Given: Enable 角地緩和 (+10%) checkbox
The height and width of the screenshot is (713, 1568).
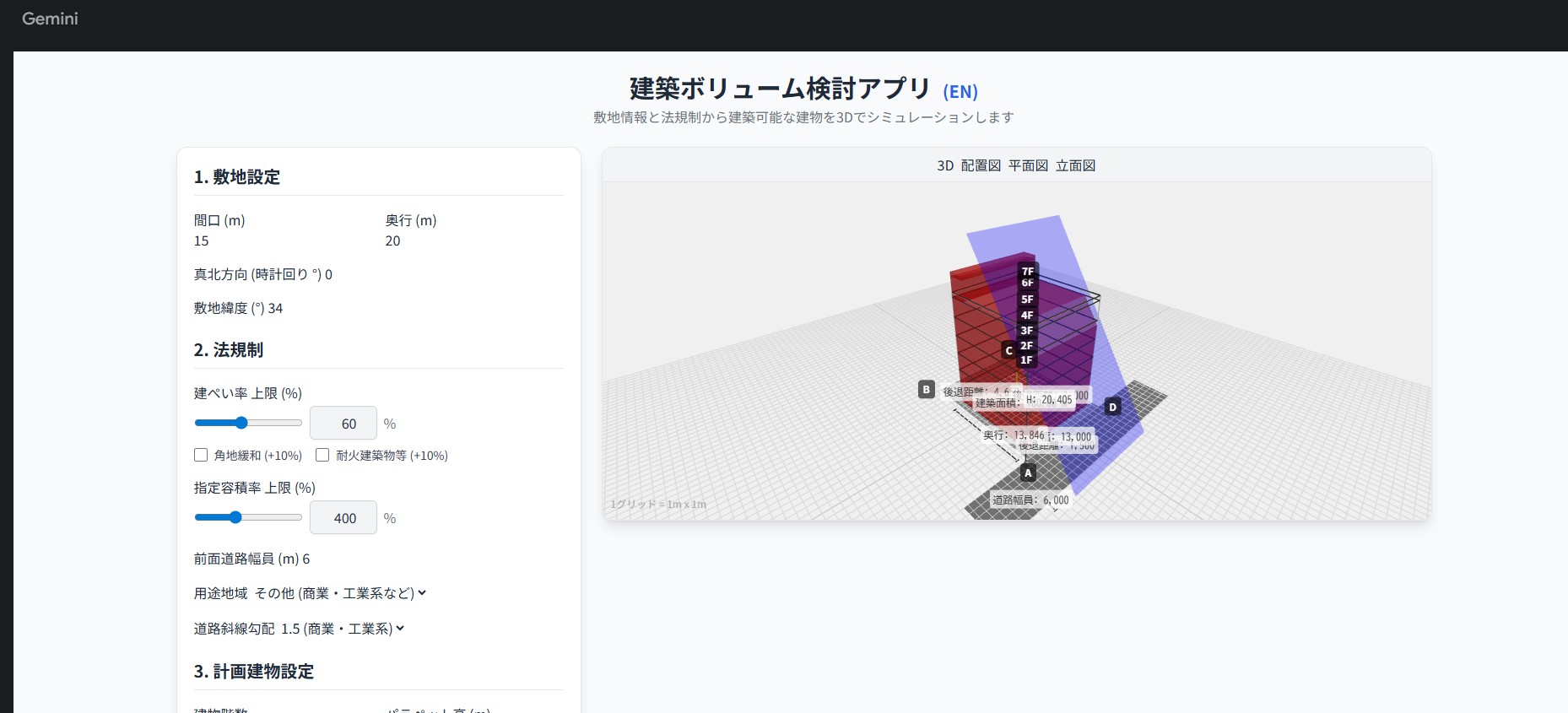Looking at the screenshot, I should pos(201,455).
